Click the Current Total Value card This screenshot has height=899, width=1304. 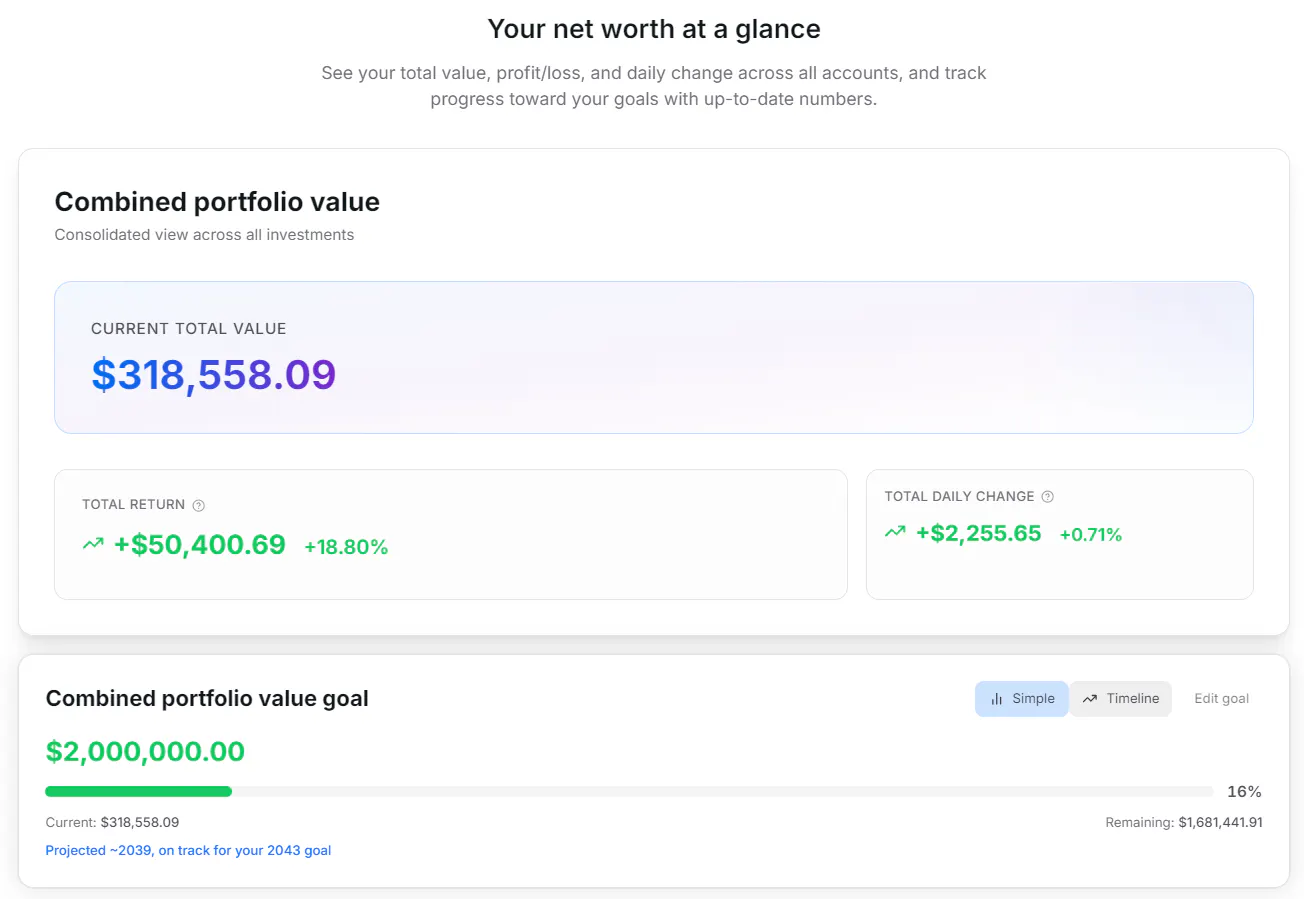coord(654,357)
